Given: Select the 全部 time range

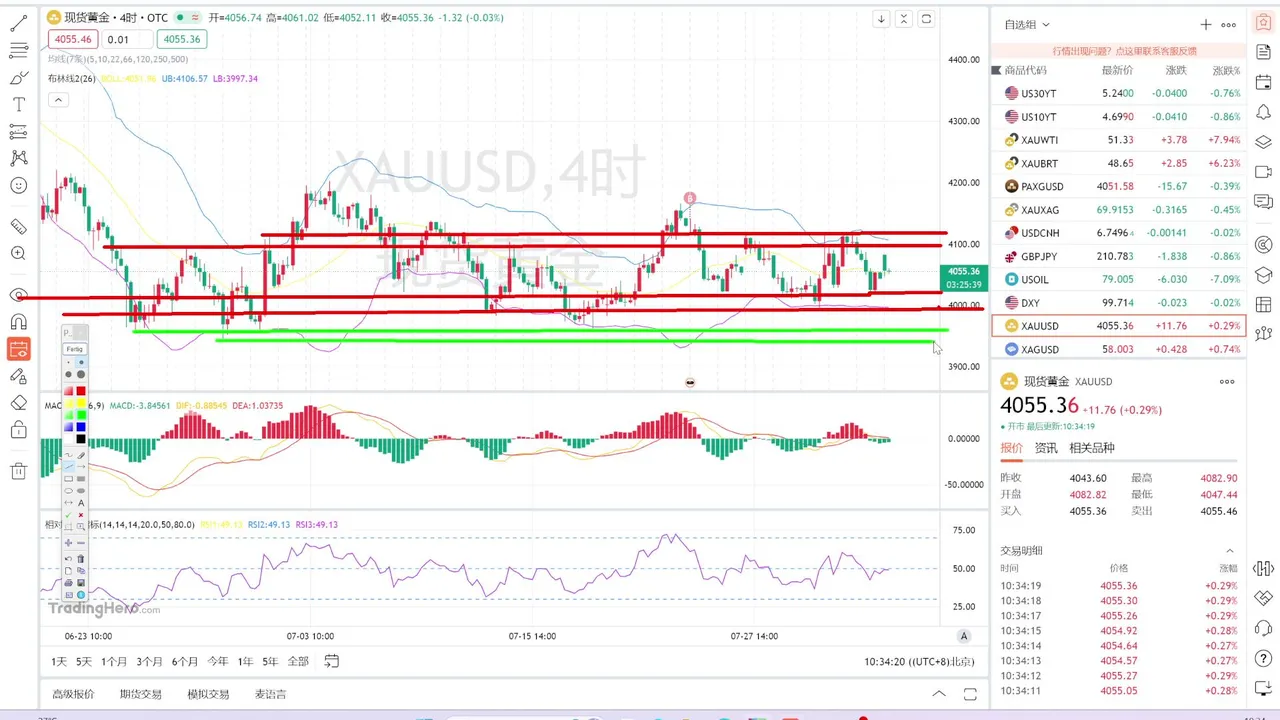Looking at the screenshot, I should (x=298, y=661).
